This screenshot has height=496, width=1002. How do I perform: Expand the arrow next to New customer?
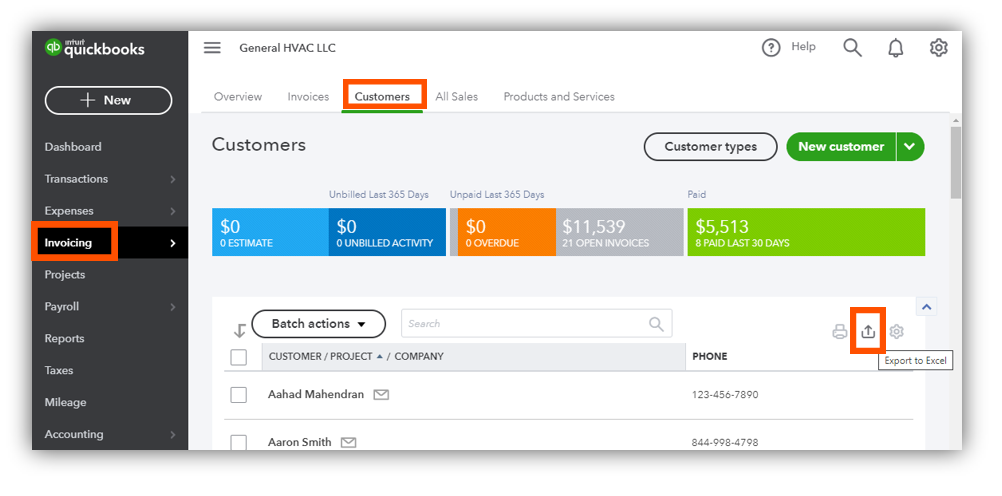point(911,146)
